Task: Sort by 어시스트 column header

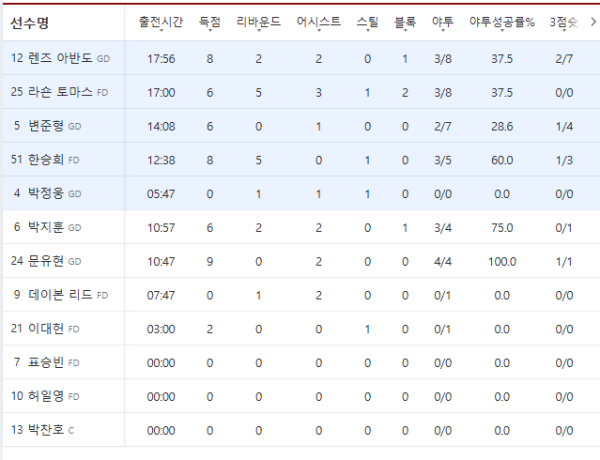Action: coord(318,22)
